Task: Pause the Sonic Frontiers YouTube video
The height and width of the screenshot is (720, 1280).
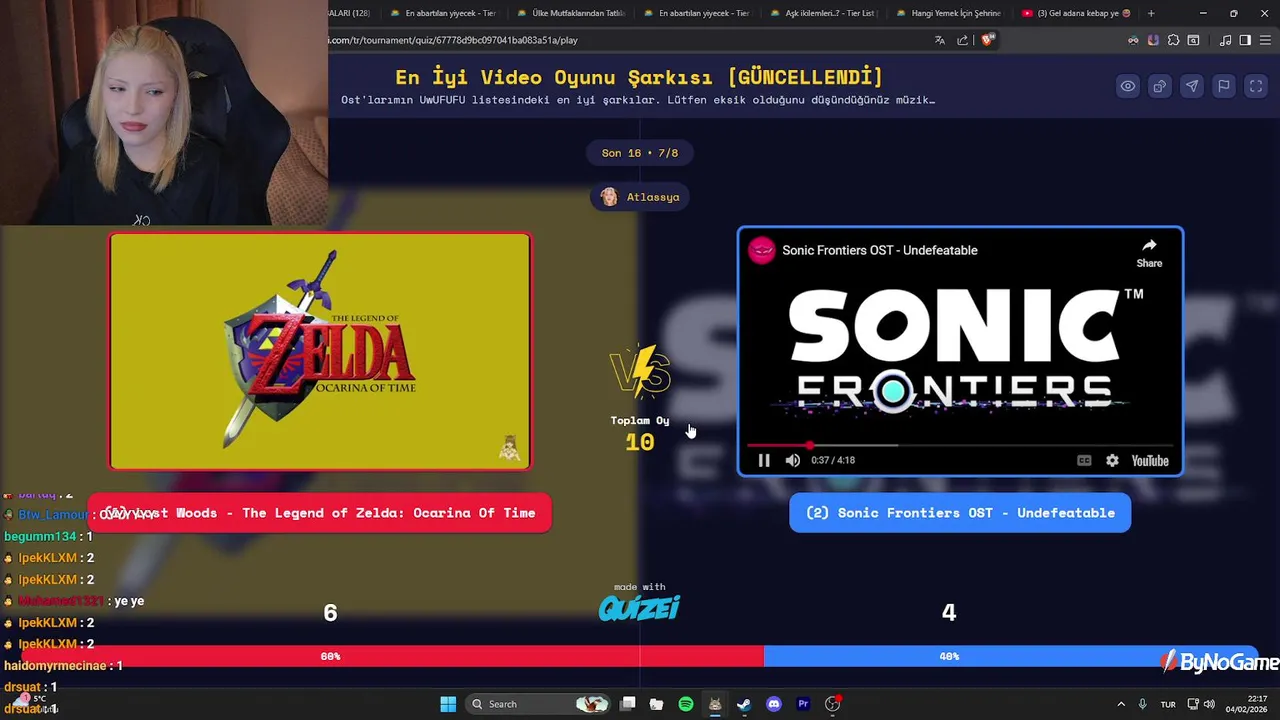Action: [764, 460]
